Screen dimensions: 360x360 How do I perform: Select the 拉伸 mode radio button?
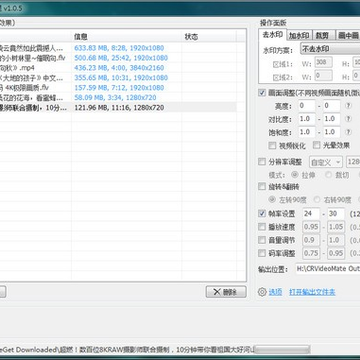295,175
